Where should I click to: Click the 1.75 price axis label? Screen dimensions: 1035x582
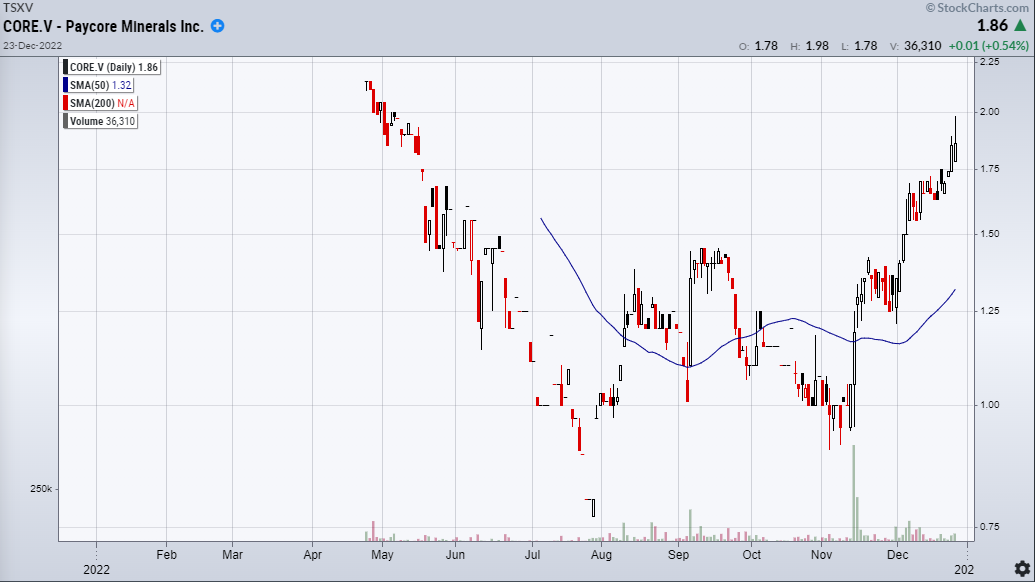[x=989, y=169]
